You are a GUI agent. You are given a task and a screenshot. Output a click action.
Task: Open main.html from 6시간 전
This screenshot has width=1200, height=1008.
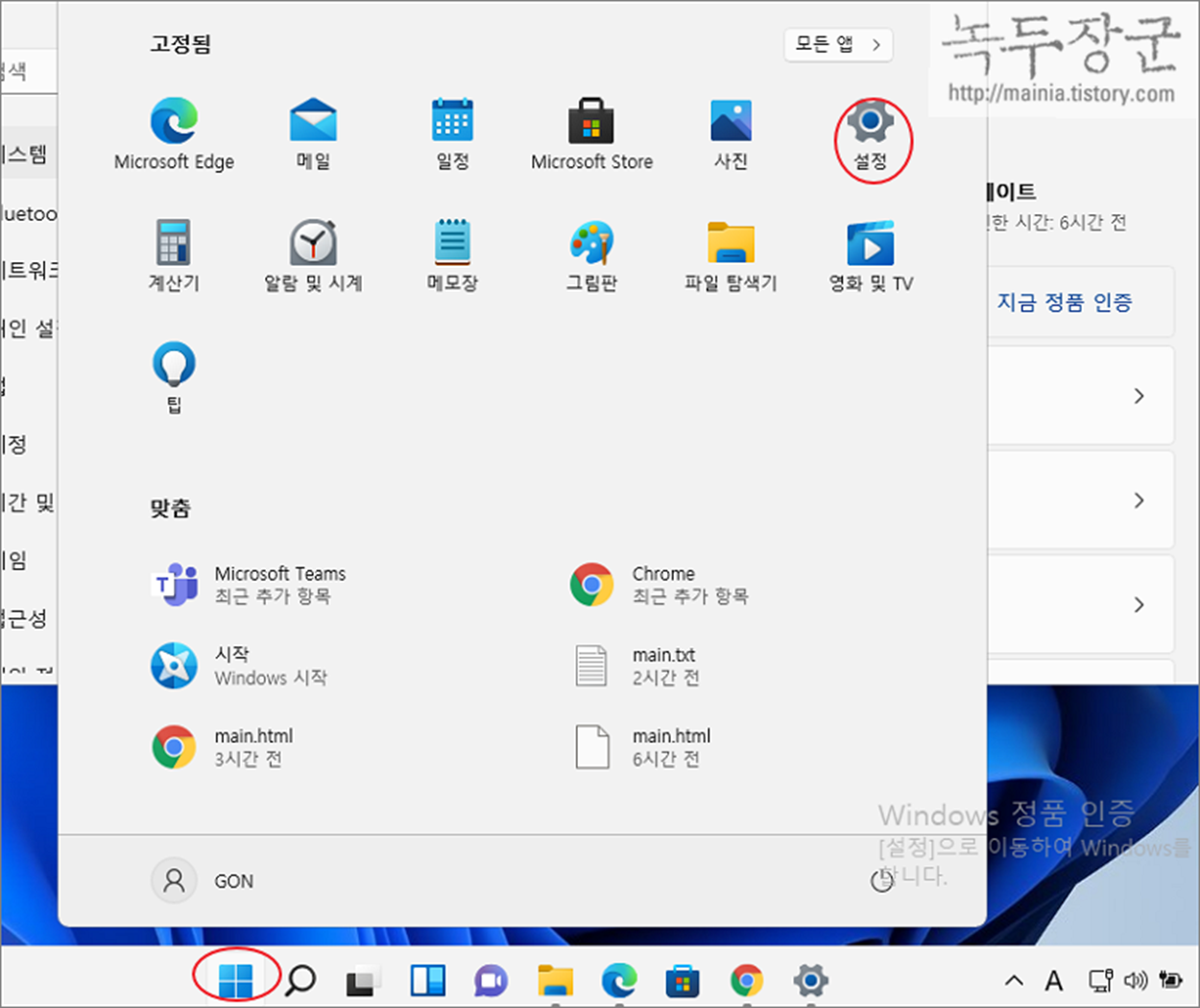click(643, 747)
